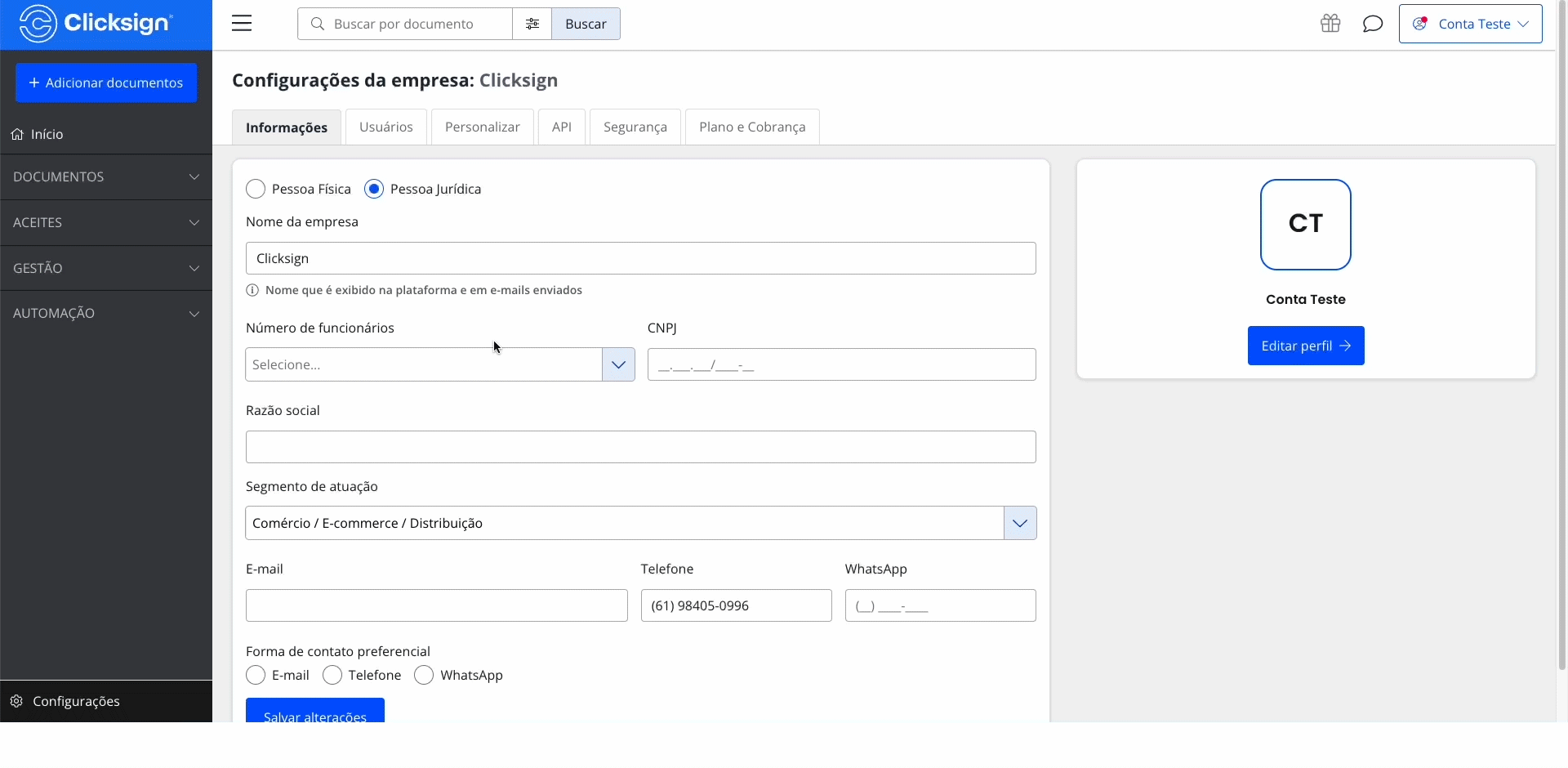Click Editar perfil button
Image resolution: width=1568 pixels, height=768 pixels.
[x=1306, y=346]
